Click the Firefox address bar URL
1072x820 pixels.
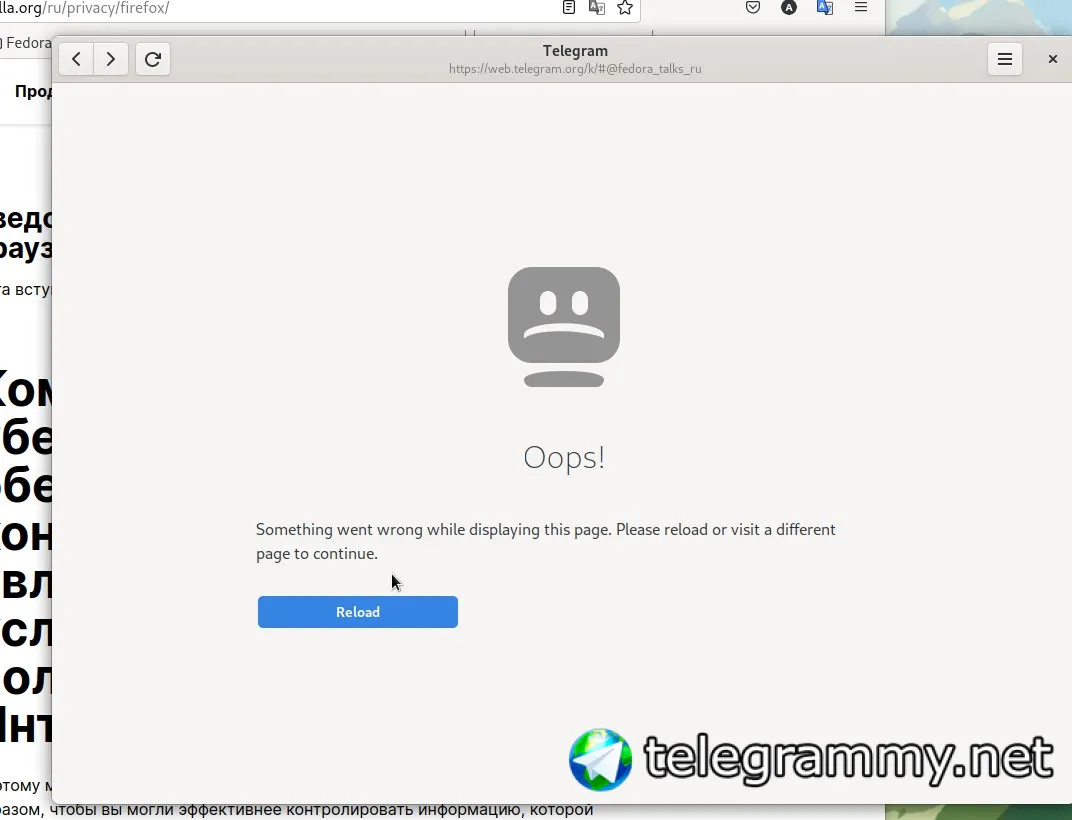pos(85,8)
